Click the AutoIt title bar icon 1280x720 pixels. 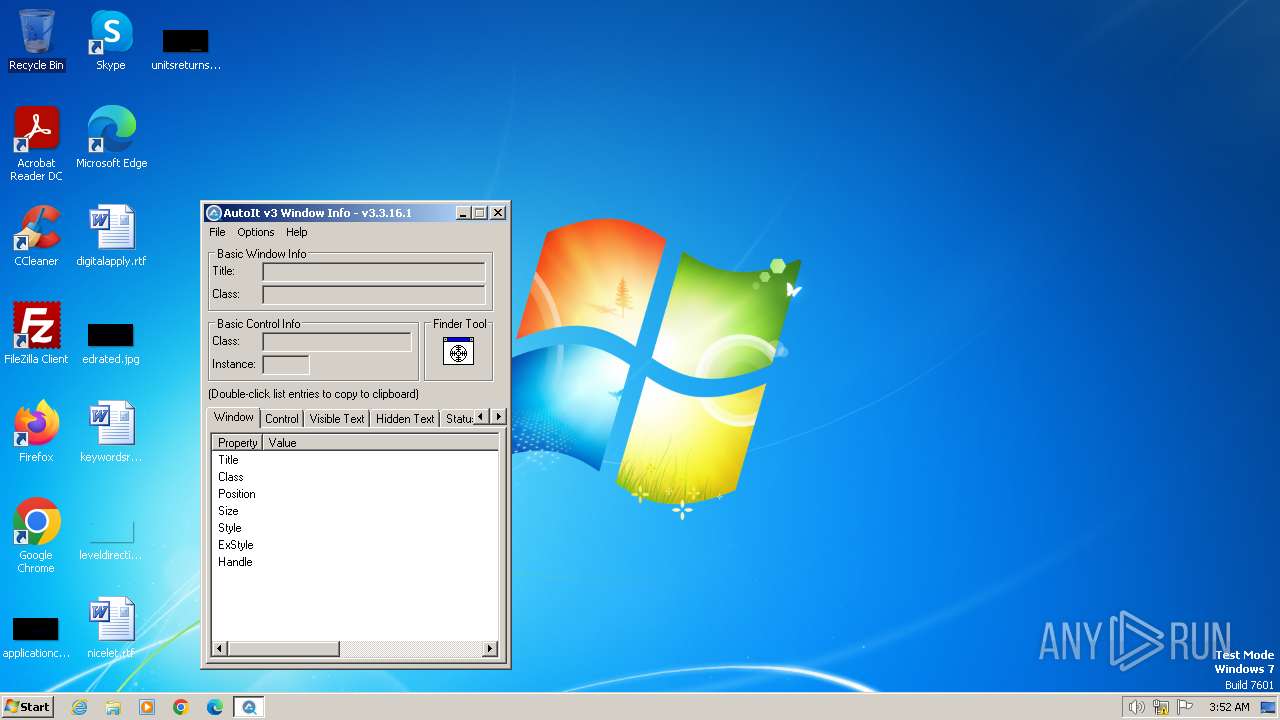click(213, 213)
